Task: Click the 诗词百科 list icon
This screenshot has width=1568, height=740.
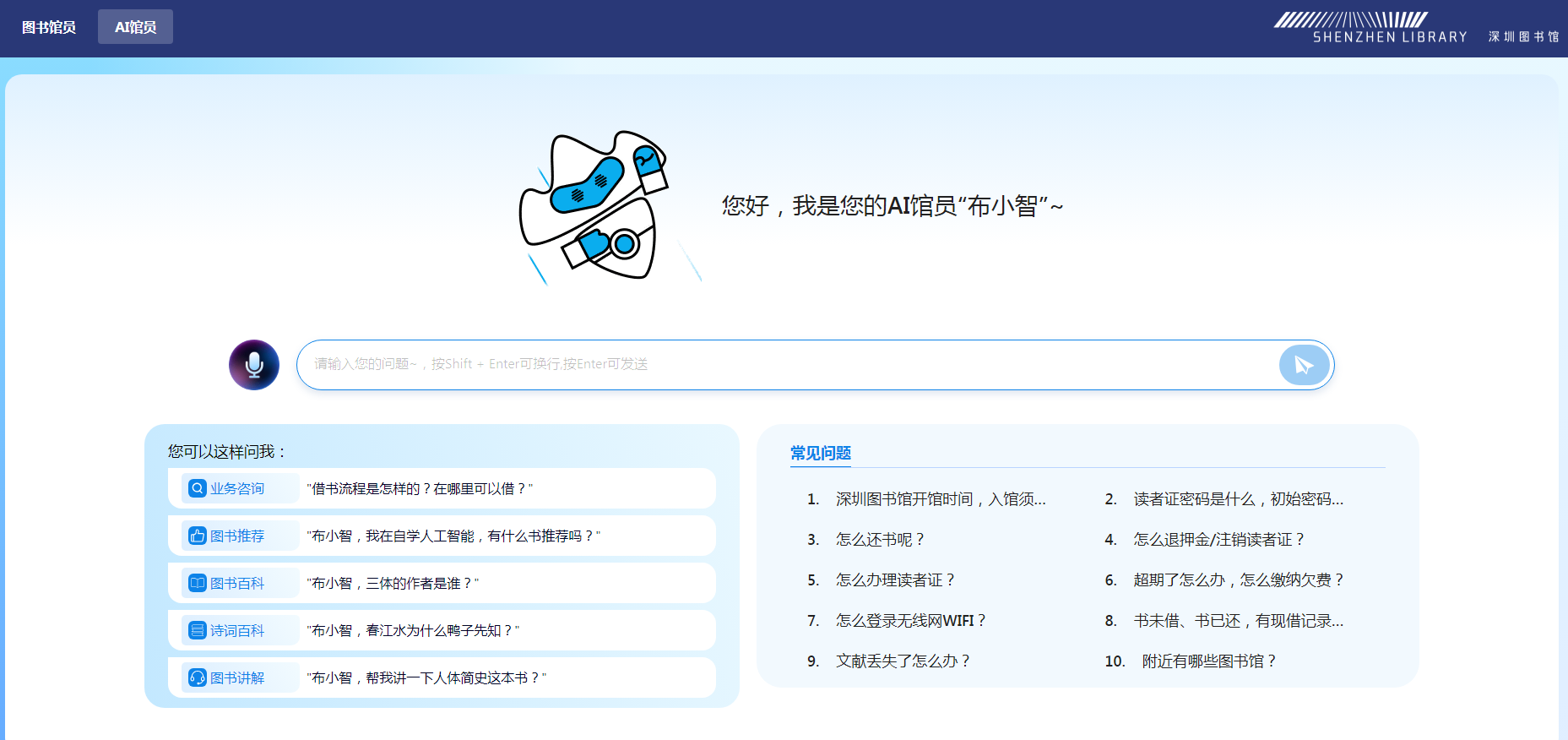Action: click(x=198, y=630)
